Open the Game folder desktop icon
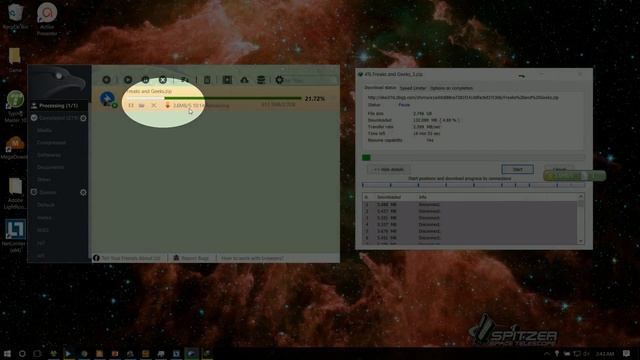 point(15,60)
